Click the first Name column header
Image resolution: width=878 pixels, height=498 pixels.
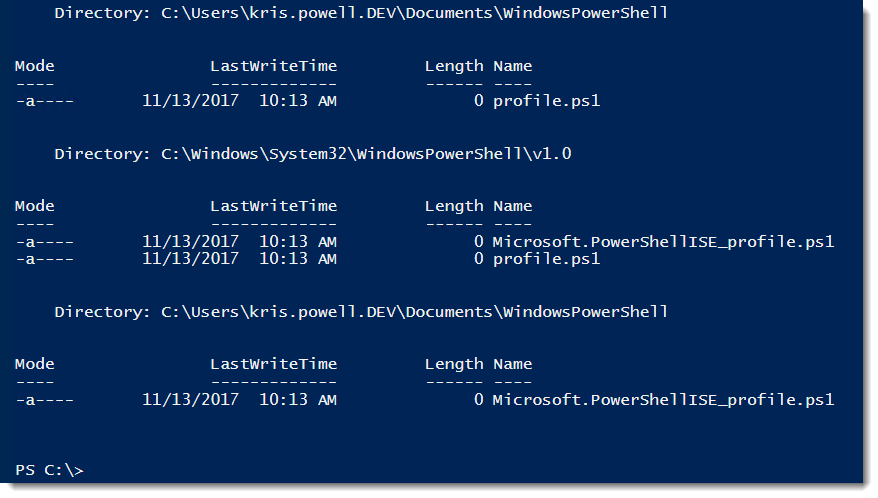[512, 66]
